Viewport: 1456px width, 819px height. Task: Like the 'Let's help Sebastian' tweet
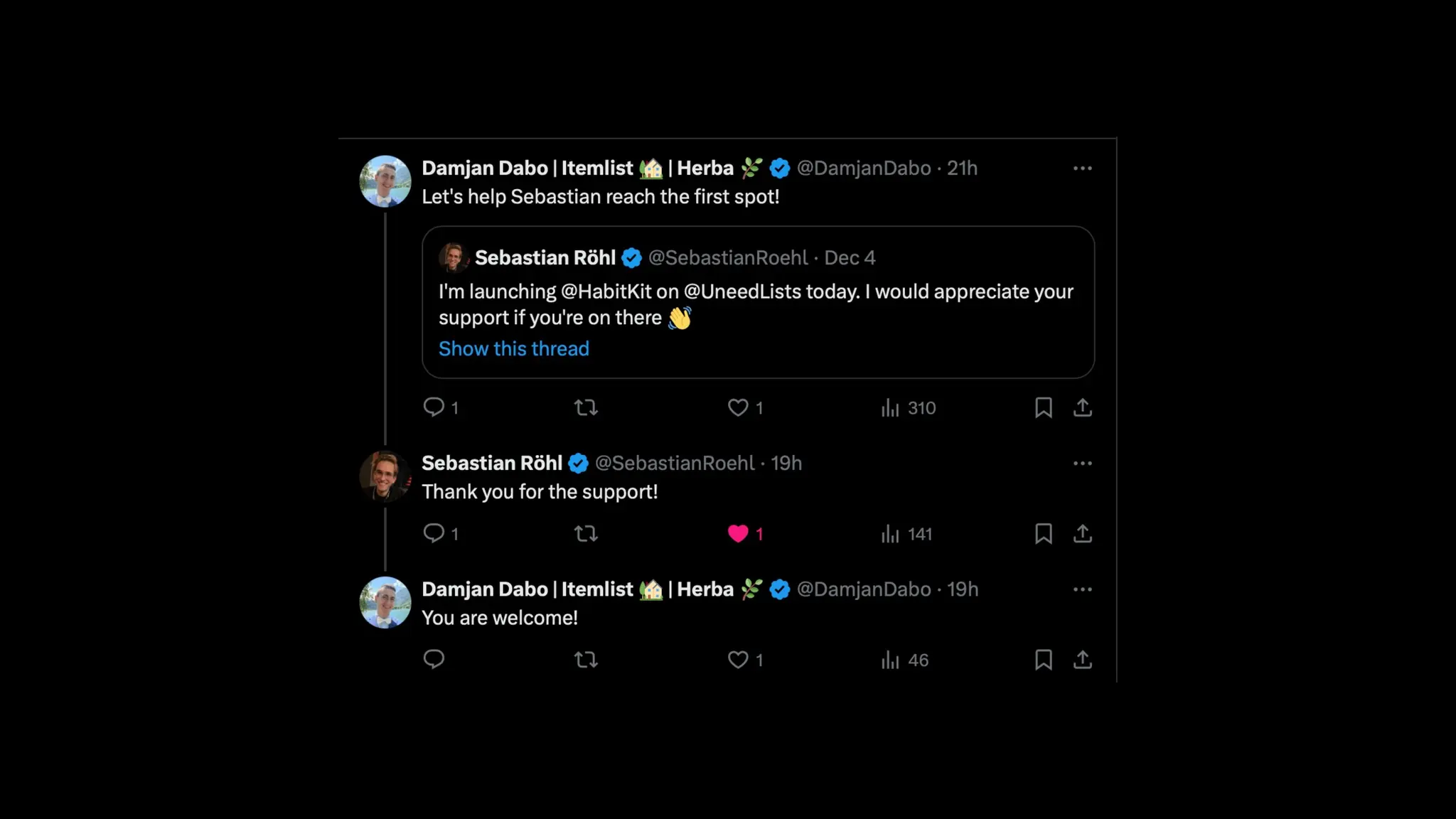[x=738, y=407]
